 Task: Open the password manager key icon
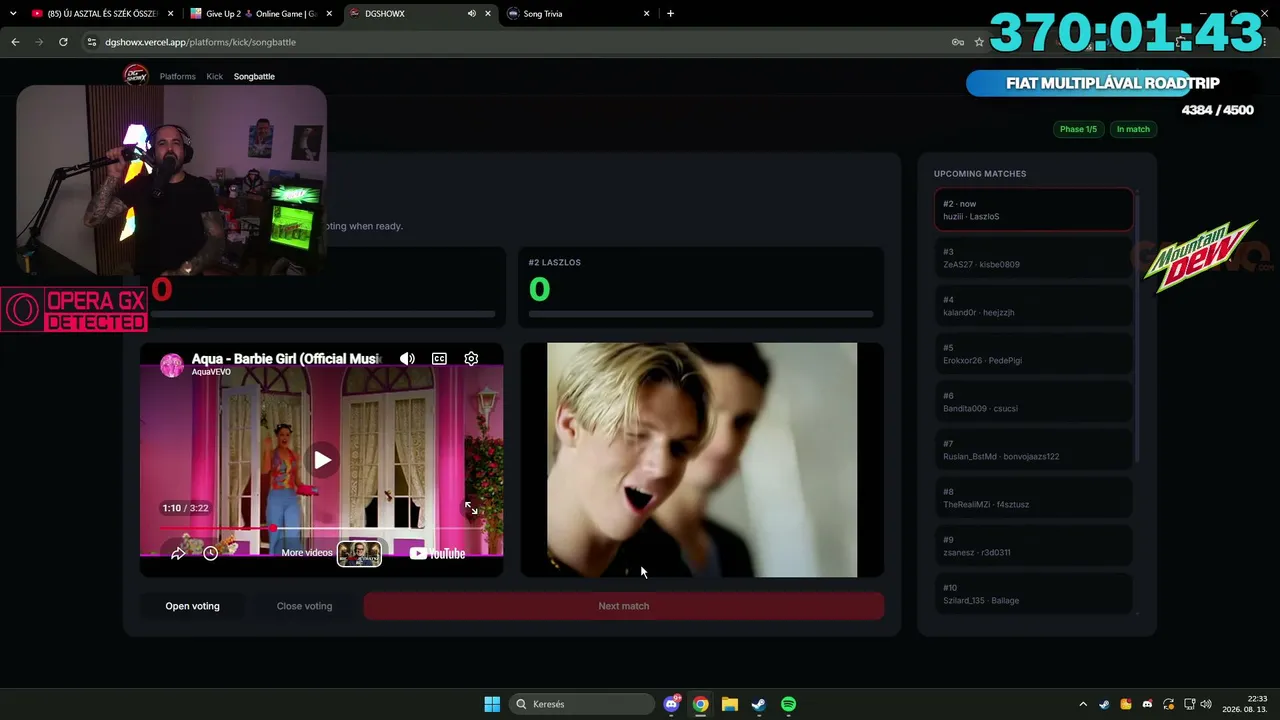pos(957,42)
